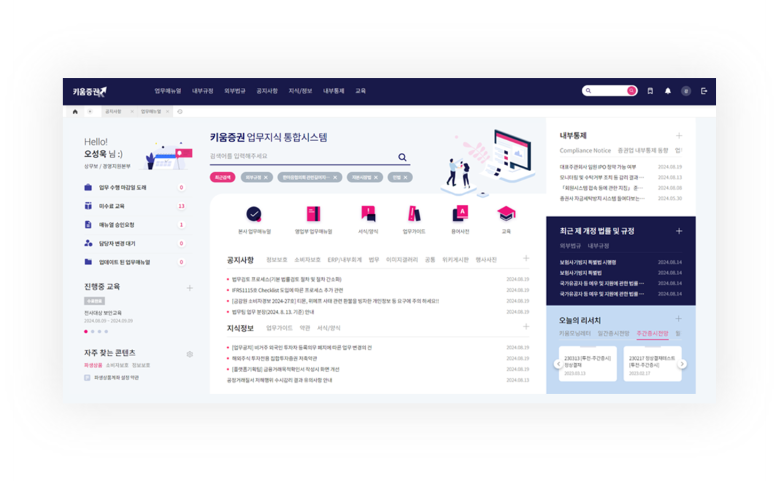Open the user profile avatar icon
This screenshot has height=481, width=779.
(x=686, y=91)
